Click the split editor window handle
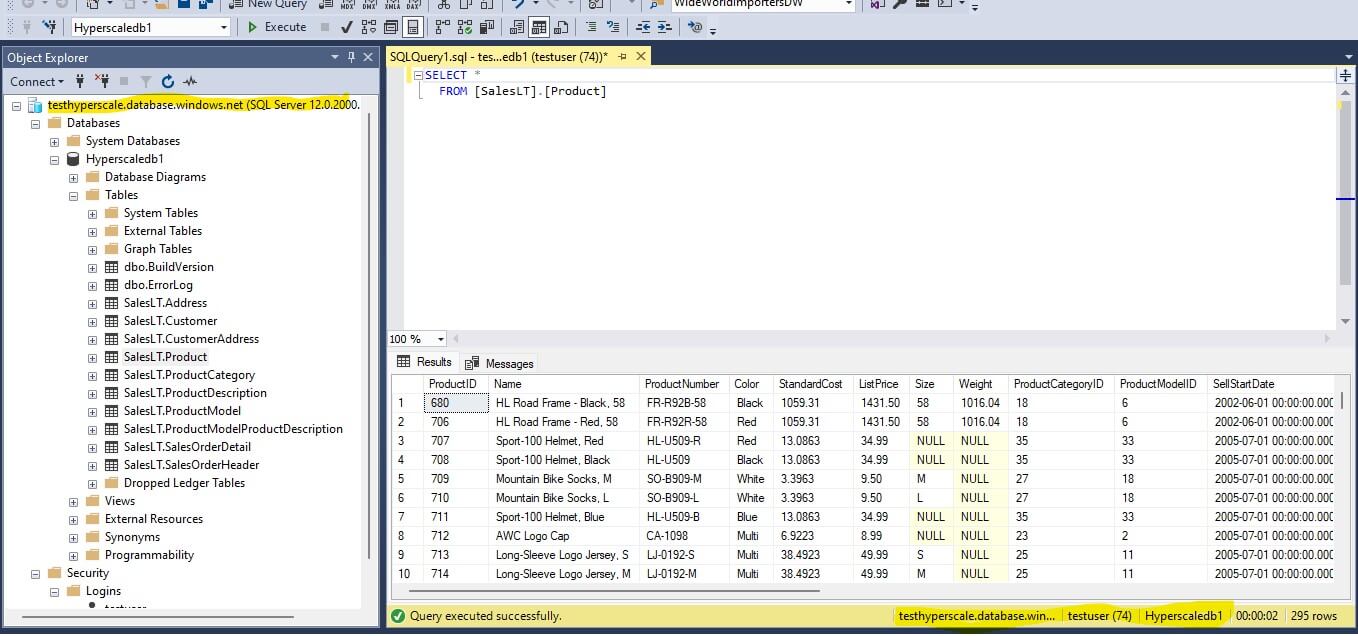Screen dimensions: 1358x636 click(x=1345, y=75)
